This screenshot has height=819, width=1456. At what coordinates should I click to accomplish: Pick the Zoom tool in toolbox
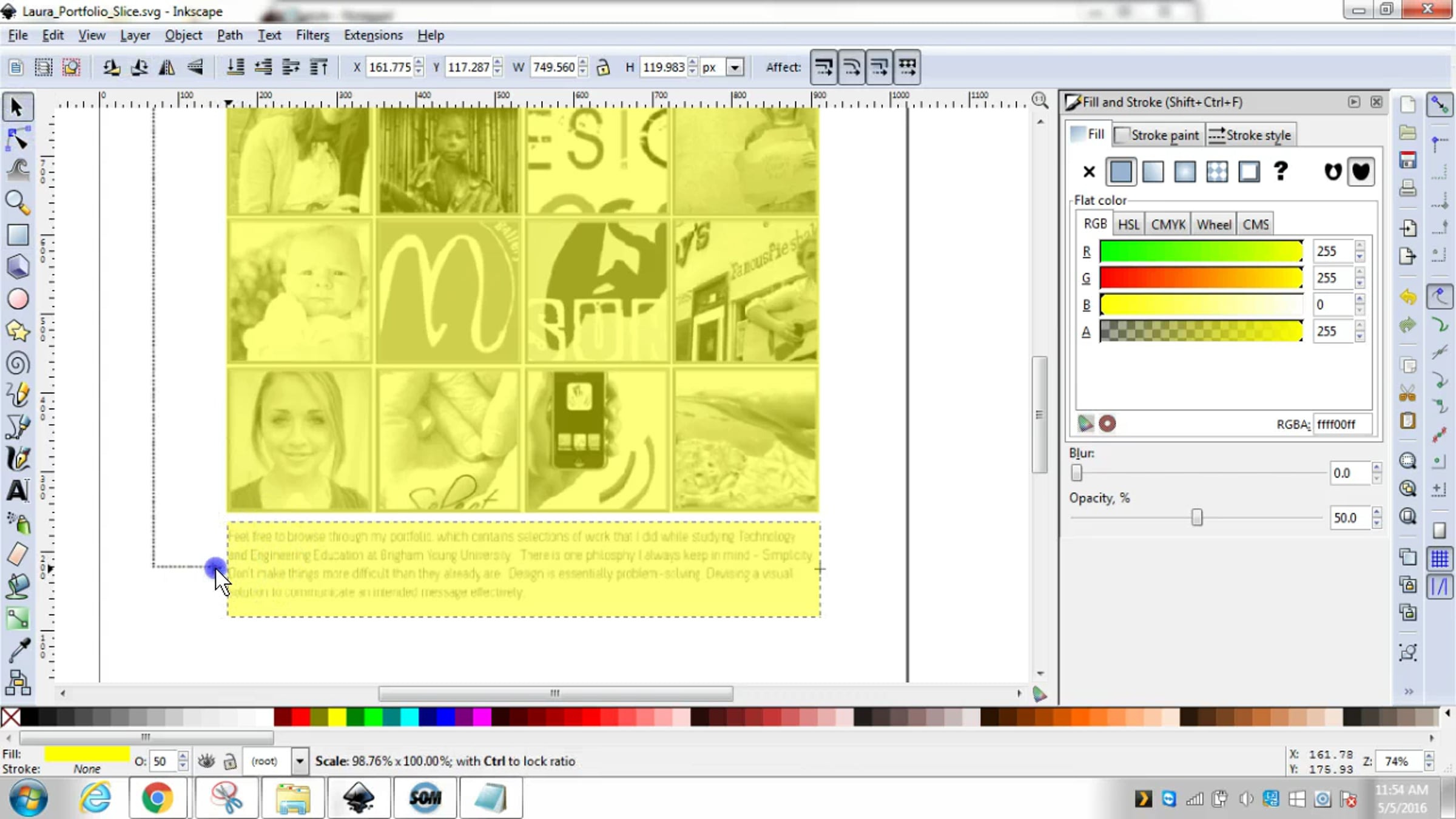click(x=17, y=203)
